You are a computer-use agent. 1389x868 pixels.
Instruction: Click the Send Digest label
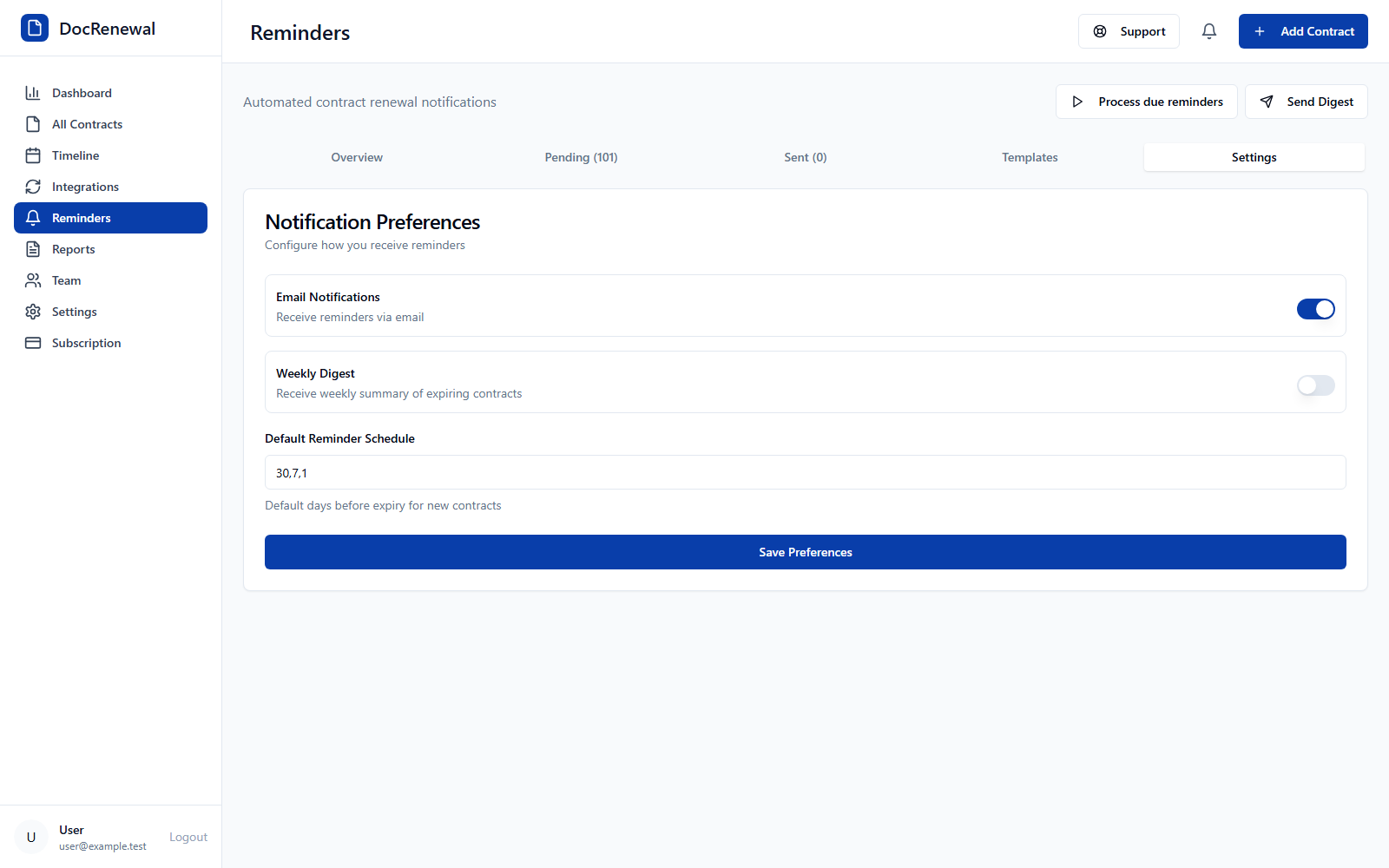(1320, 102)
